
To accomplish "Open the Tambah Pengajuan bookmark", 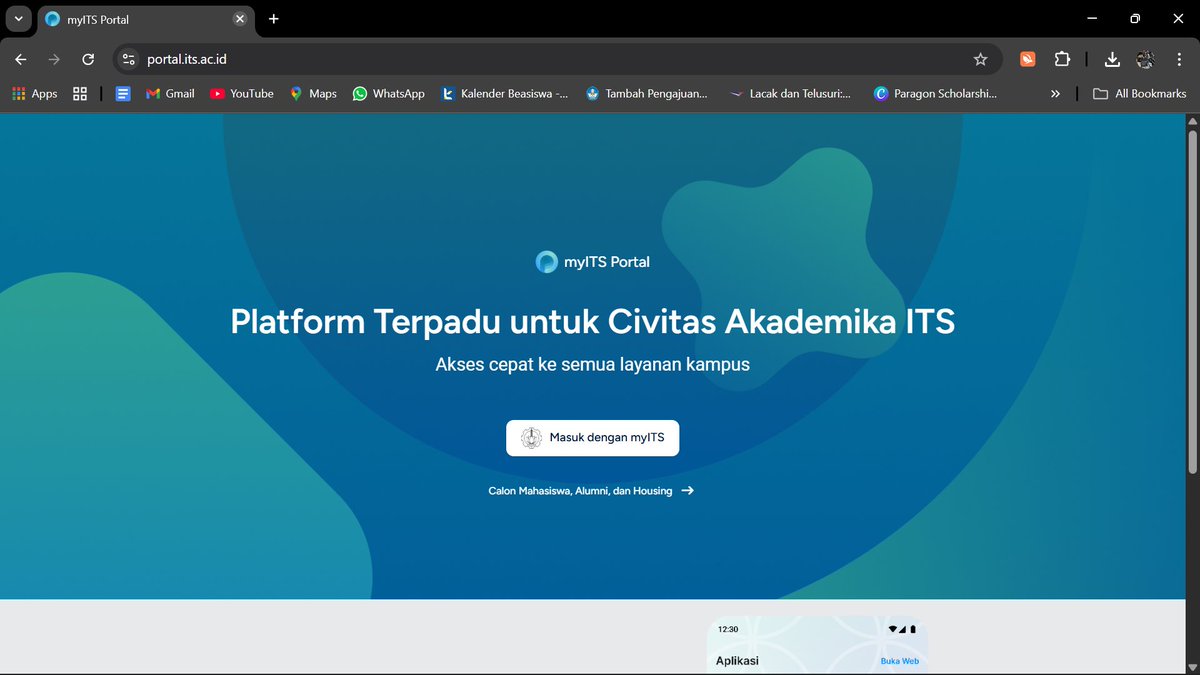I will coord(647,93).
